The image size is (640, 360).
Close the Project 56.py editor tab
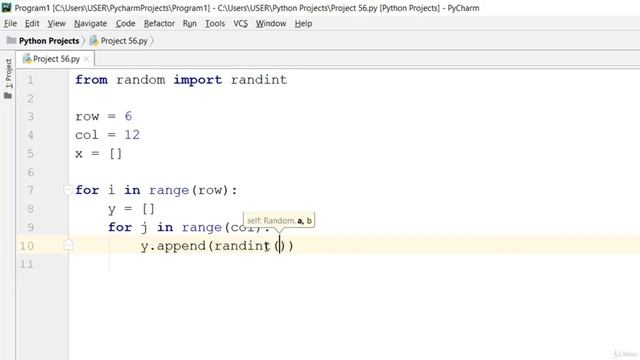[x=87, y=59]
